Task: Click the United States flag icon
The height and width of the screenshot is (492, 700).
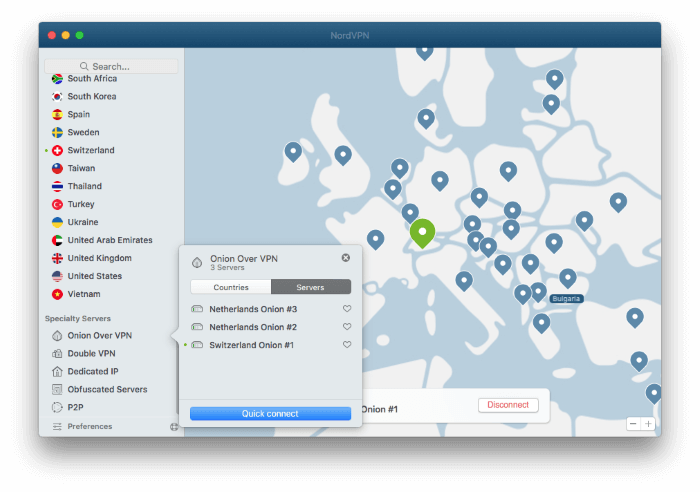Action: pos(57,276)
